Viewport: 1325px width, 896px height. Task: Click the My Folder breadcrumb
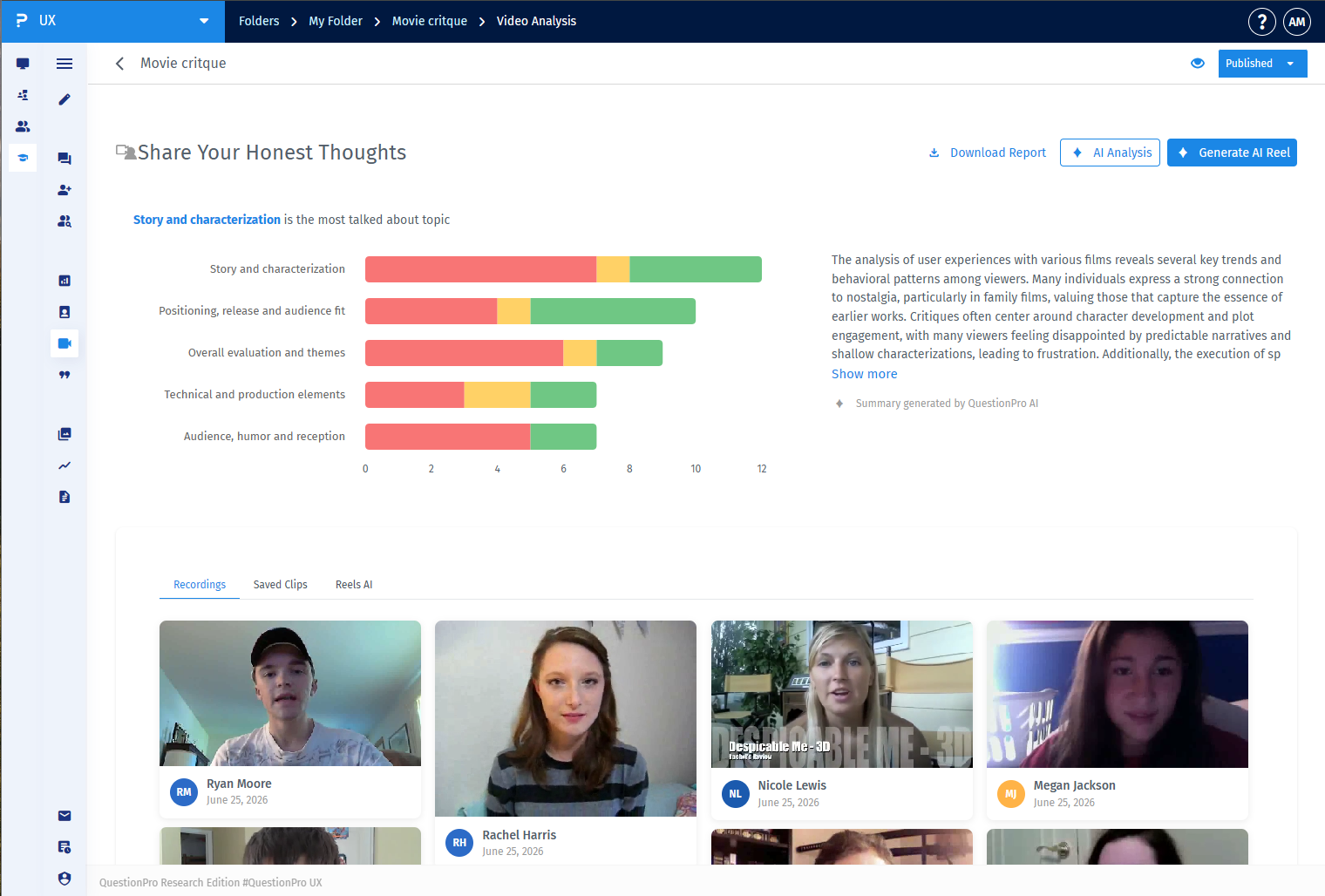(336, 21)
